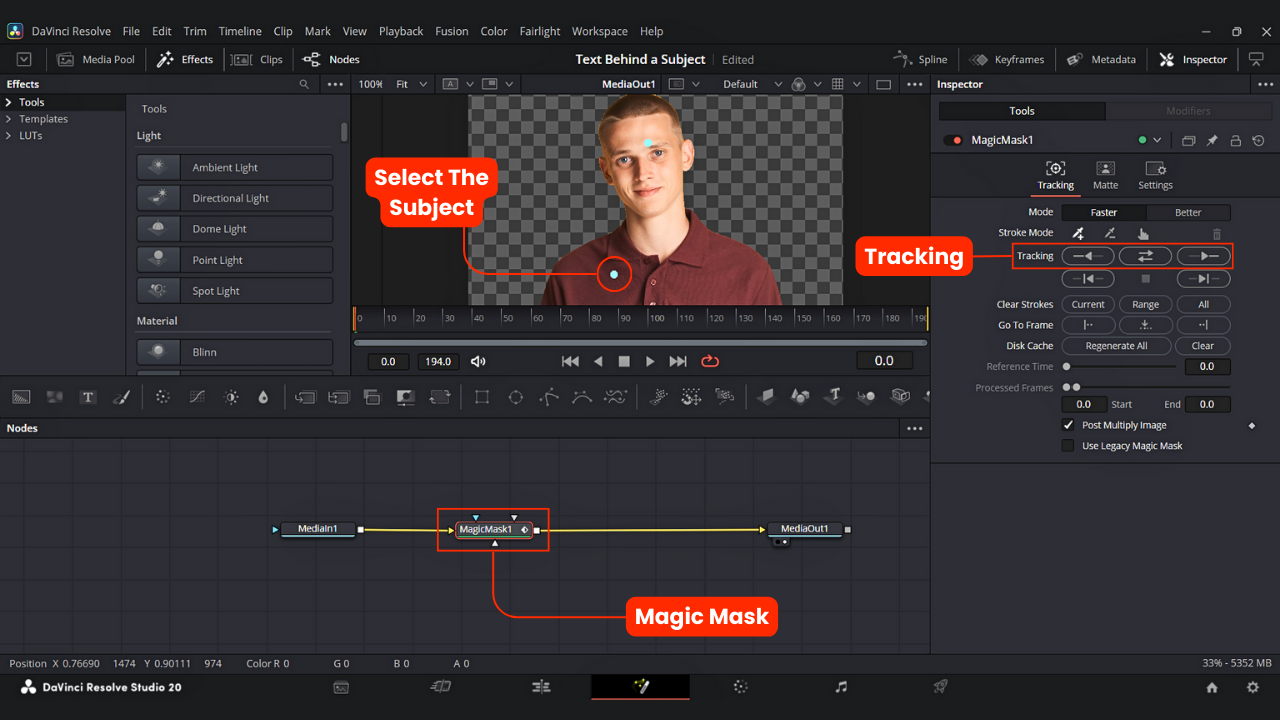Clear All strokes in the Inspector
This screenshot has width=1280, height=720.
(1204, 304)
